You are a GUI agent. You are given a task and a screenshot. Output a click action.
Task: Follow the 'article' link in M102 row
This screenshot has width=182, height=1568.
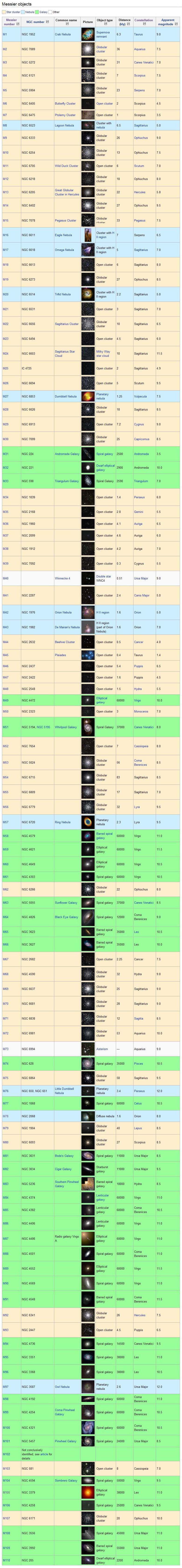[x=44, y=1454]
